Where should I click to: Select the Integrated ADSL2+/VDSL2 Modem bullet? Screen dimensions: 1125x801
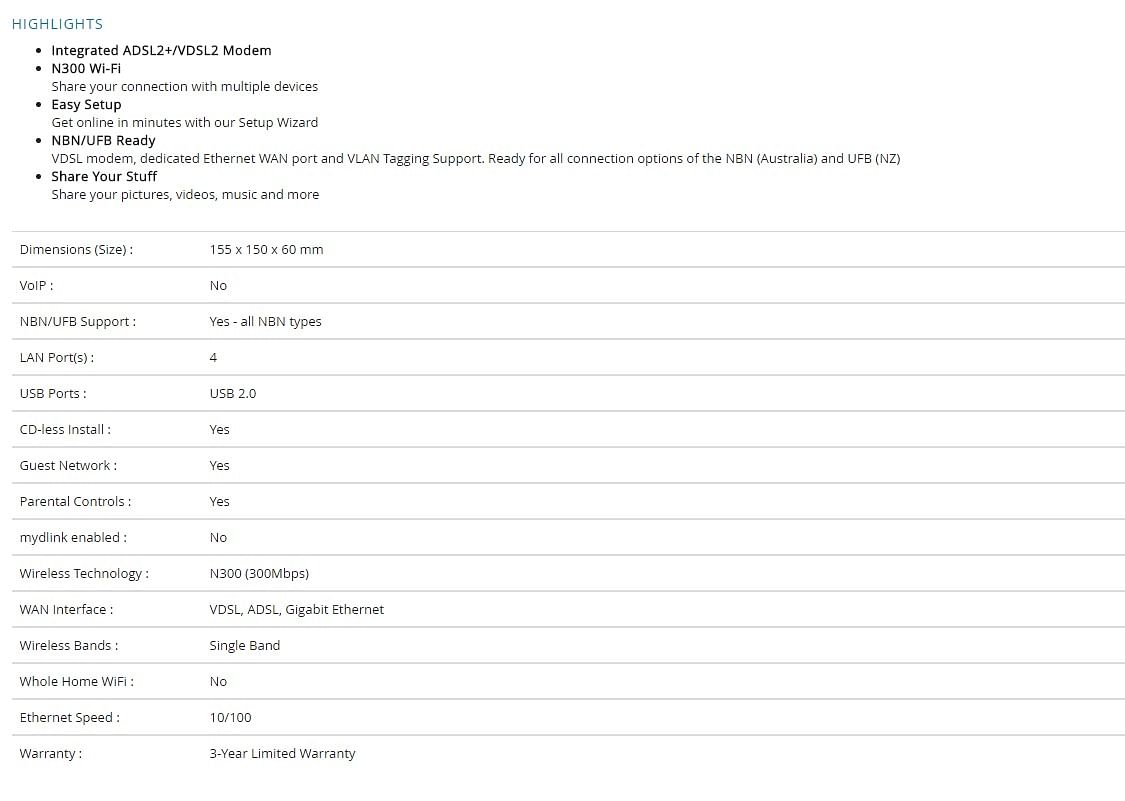tap(161, 50)
